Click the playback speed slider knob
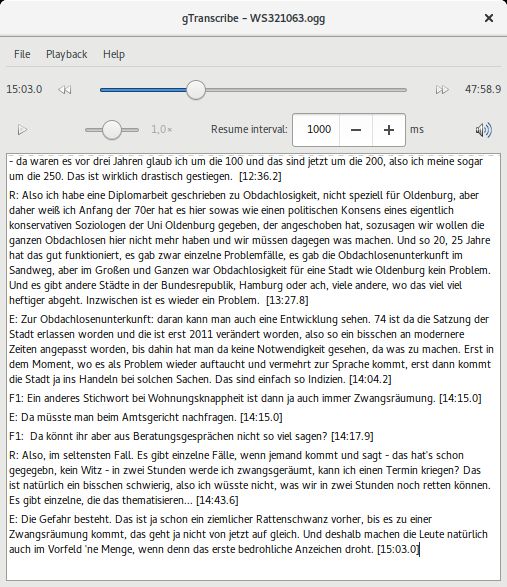The width and height of the screenshot is (507, 587). pyautogui.click(x=112, y=130)
